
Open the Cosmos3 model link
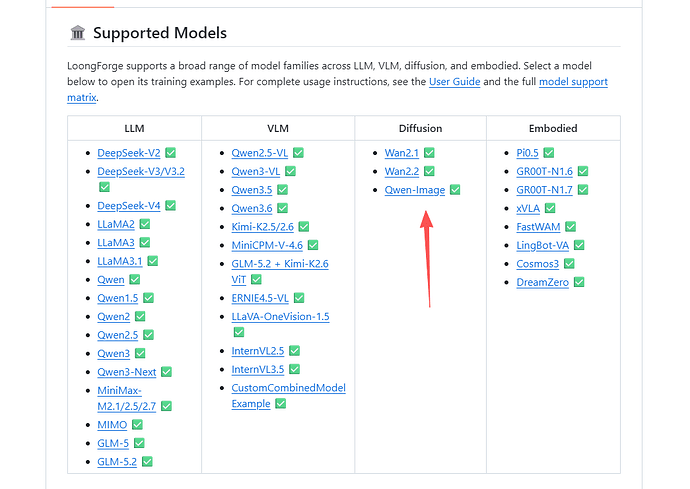coord(537,264)
